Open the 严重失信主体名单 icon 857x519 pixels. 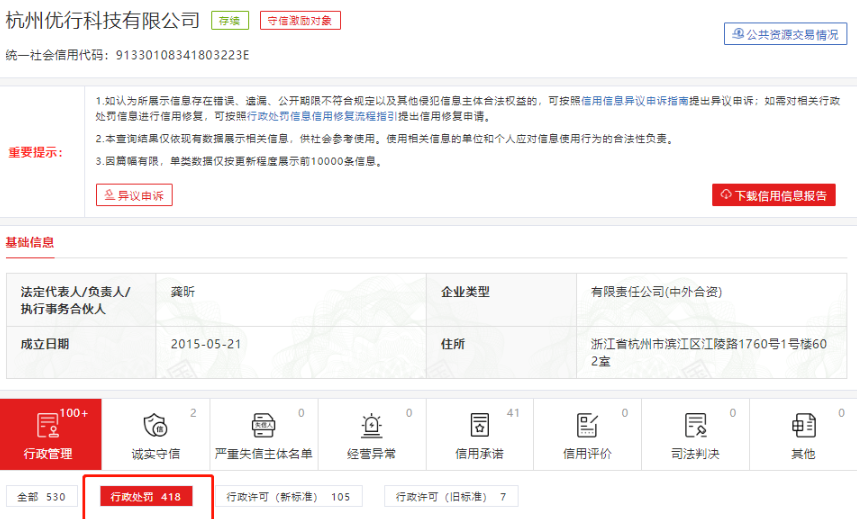click(263, 425)
